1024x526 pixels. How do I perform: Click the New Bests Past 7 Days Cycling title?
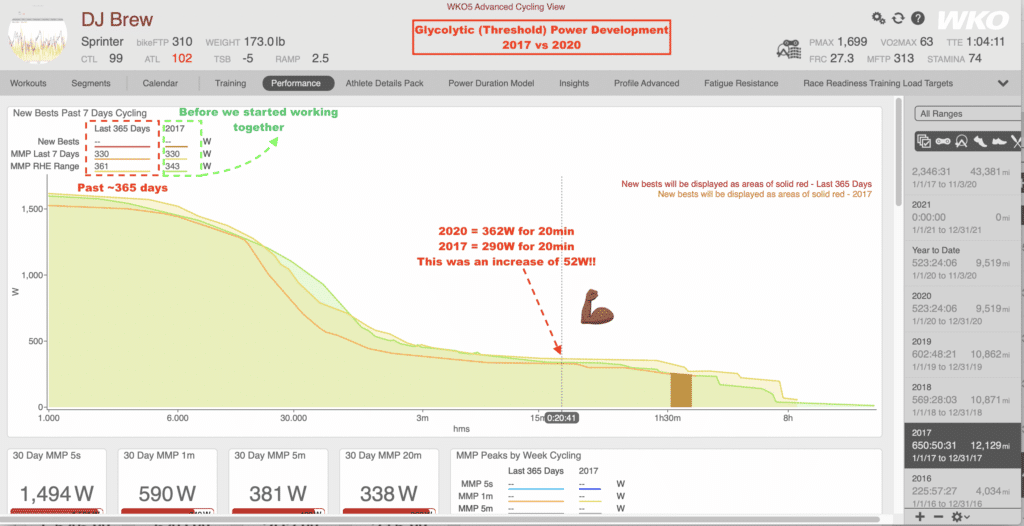80,113
